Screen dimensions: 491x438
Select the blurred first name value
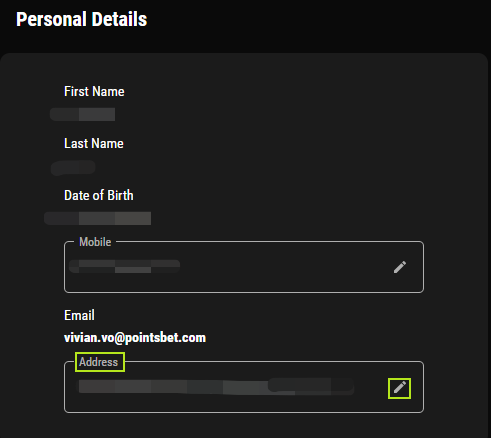click(x=83, y=114)
